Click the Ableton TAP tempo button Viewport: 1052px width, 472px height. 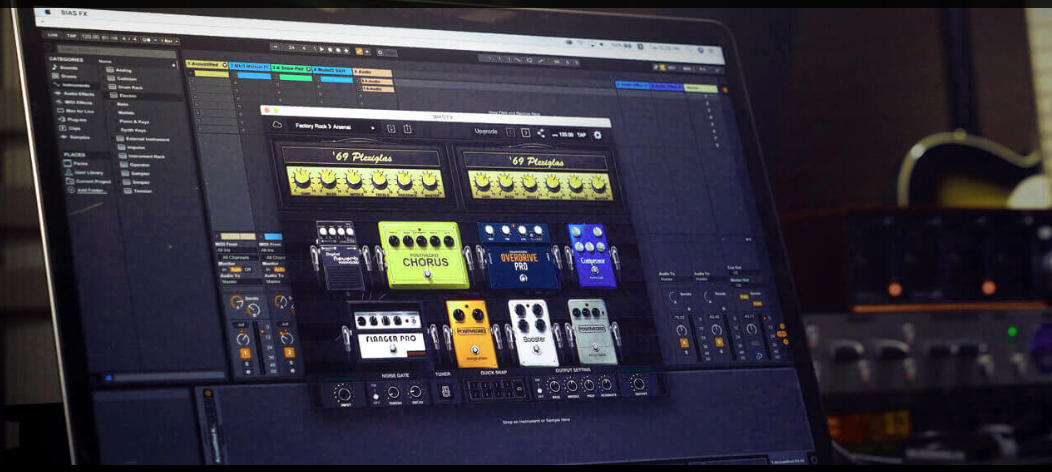70,36
